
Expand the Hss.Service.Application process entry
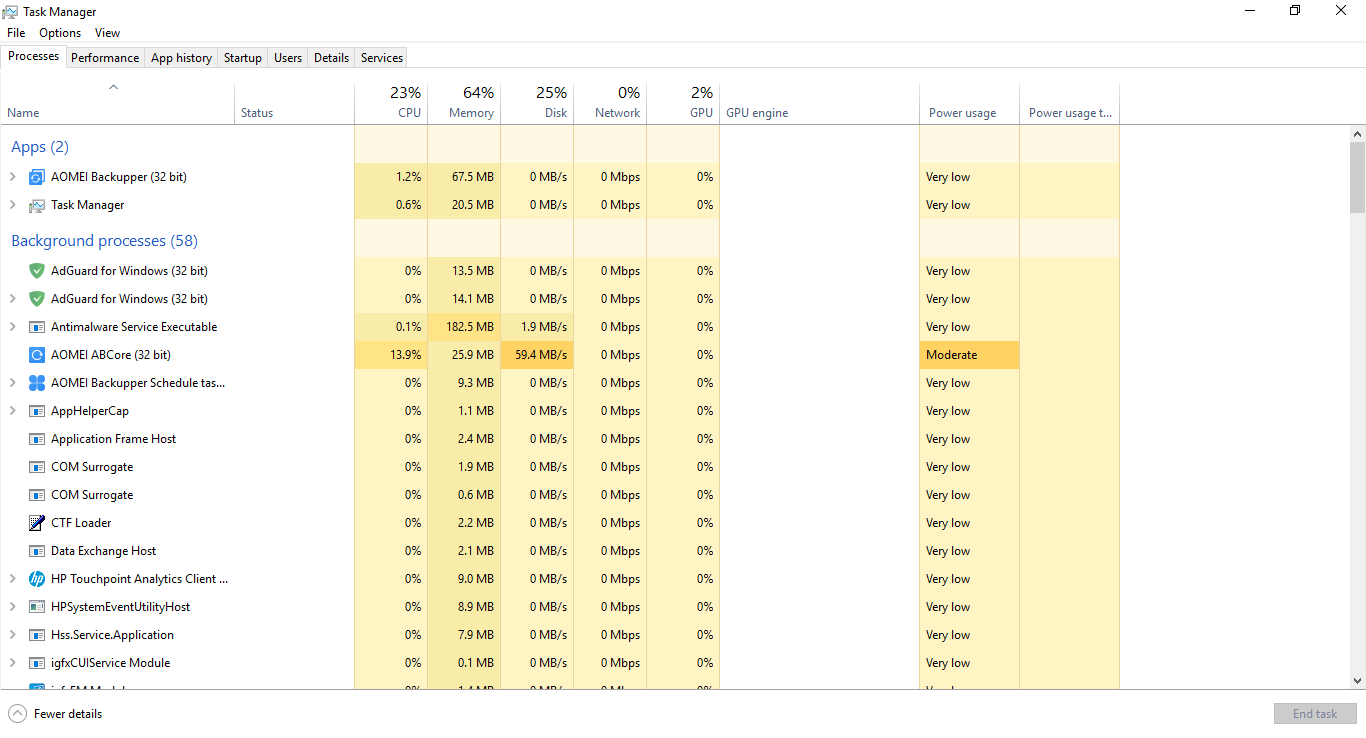[12, 635]
